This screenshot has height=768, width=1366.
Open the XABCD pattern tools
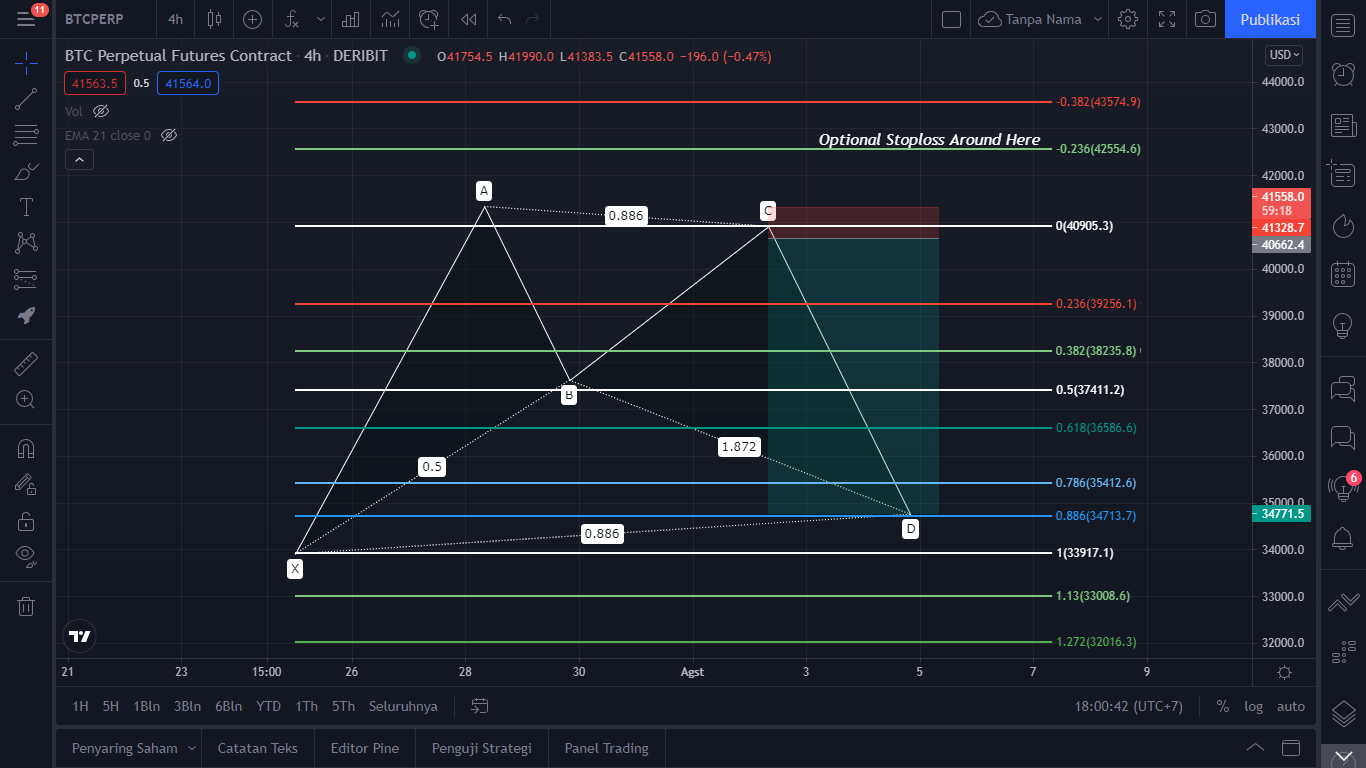click(x=26, y=242)
